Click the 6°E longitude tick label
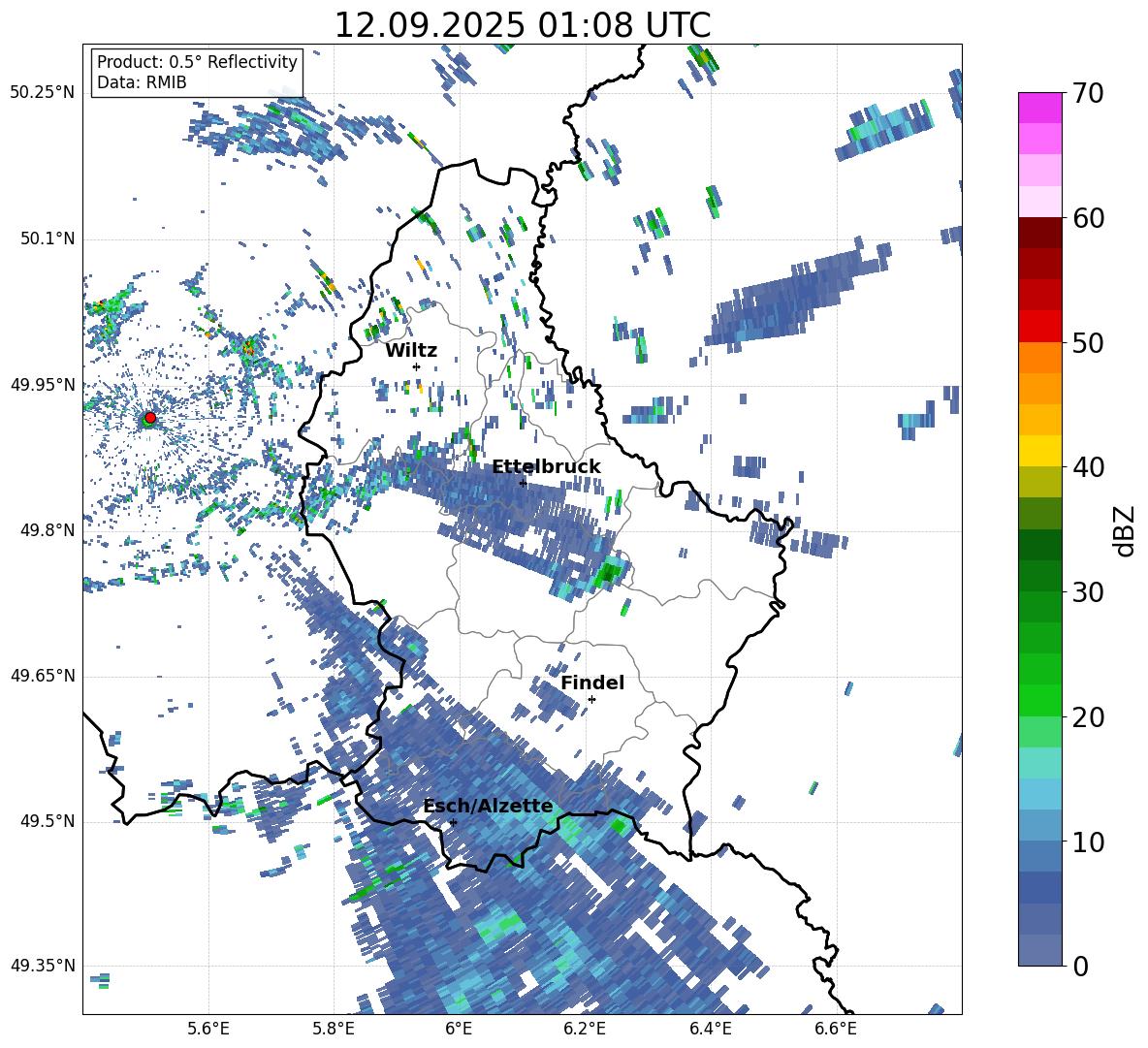Image resolution: width=1148 pixels, height=1048 pixels. tap(459, 1029)
